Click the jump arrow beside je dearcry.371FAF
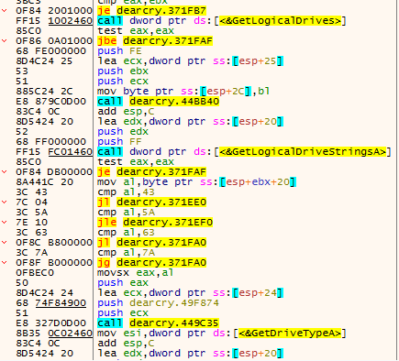This screenshot has width=399, height=361. pos(4,172)
